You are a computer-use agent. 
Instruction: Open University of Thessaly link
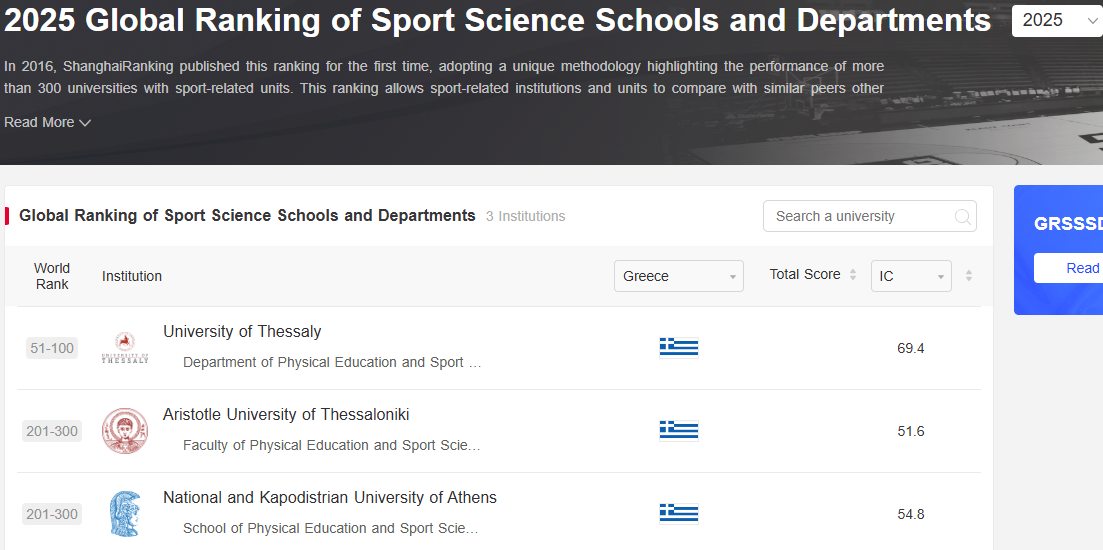point(242,331)
